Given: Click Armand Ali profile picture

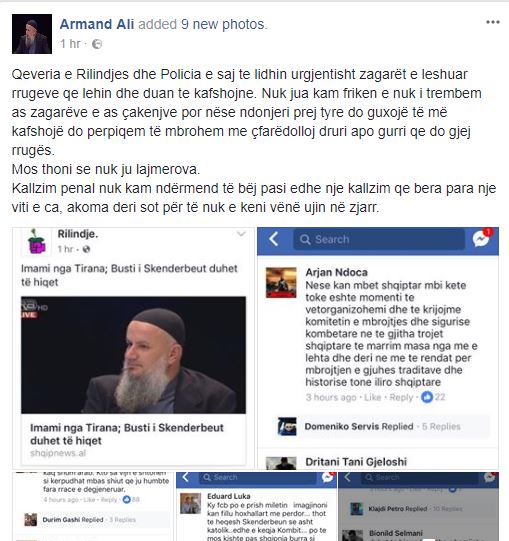Looking at the screenshot, I should (32, 34).
